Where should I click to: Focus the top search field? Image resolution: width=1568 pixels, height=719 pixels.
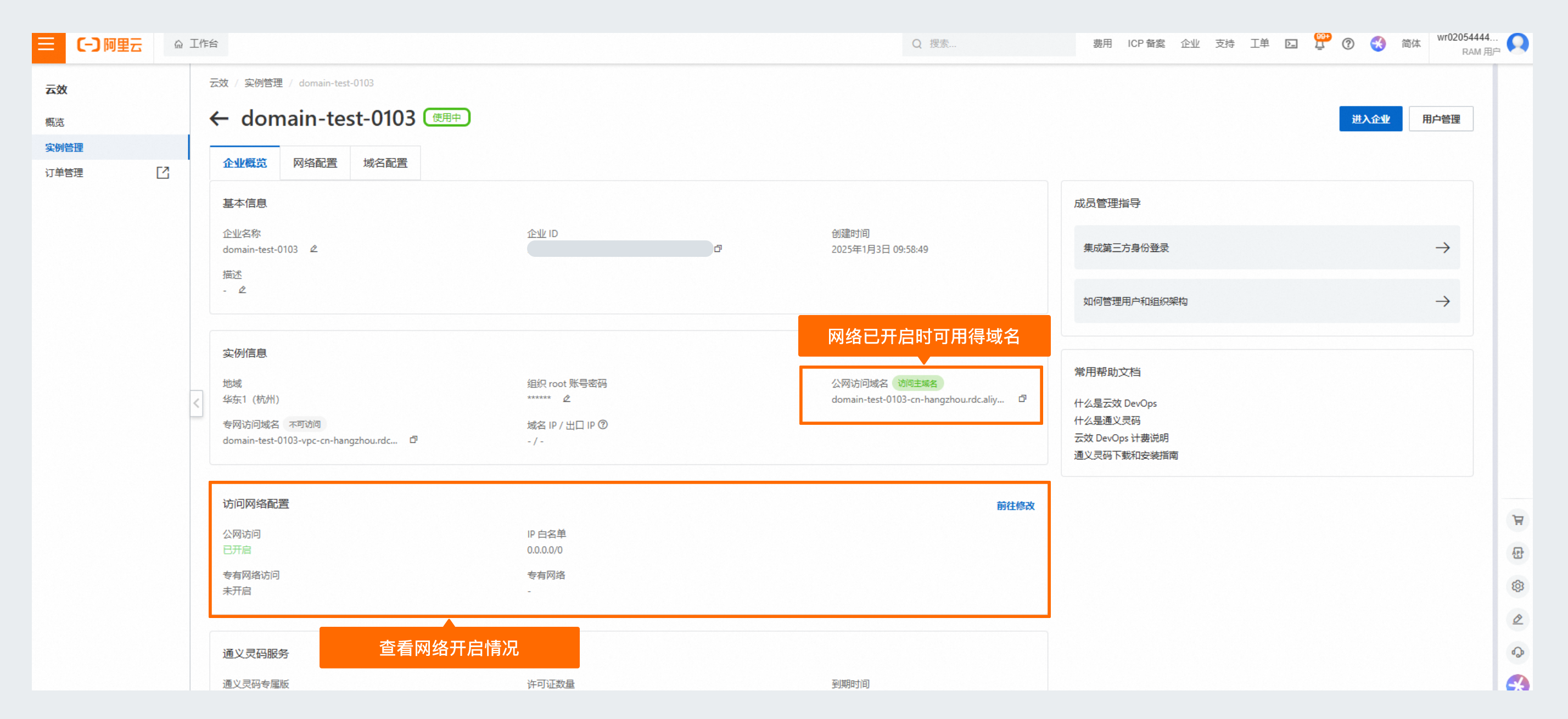pyautogui.click(x=989, y=44)
